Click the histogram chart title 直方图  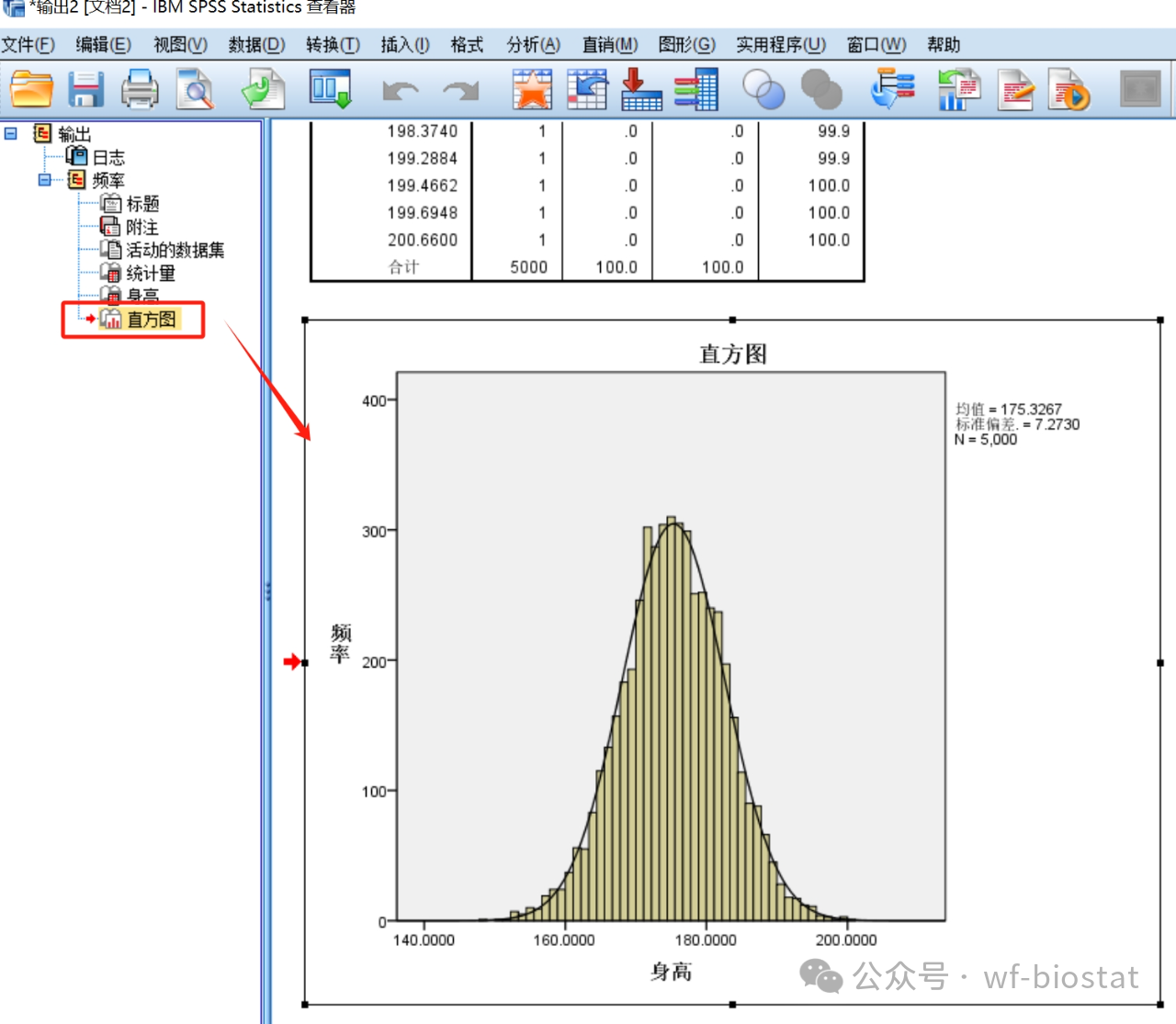(x=732, y=354)
